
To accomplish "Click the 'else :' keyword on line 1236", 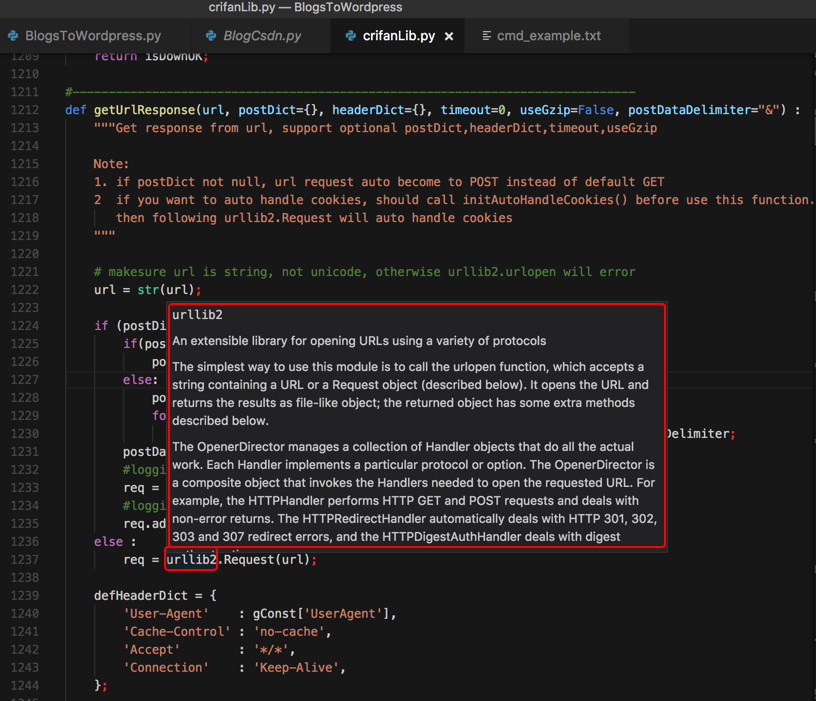I will click(115, 542).
